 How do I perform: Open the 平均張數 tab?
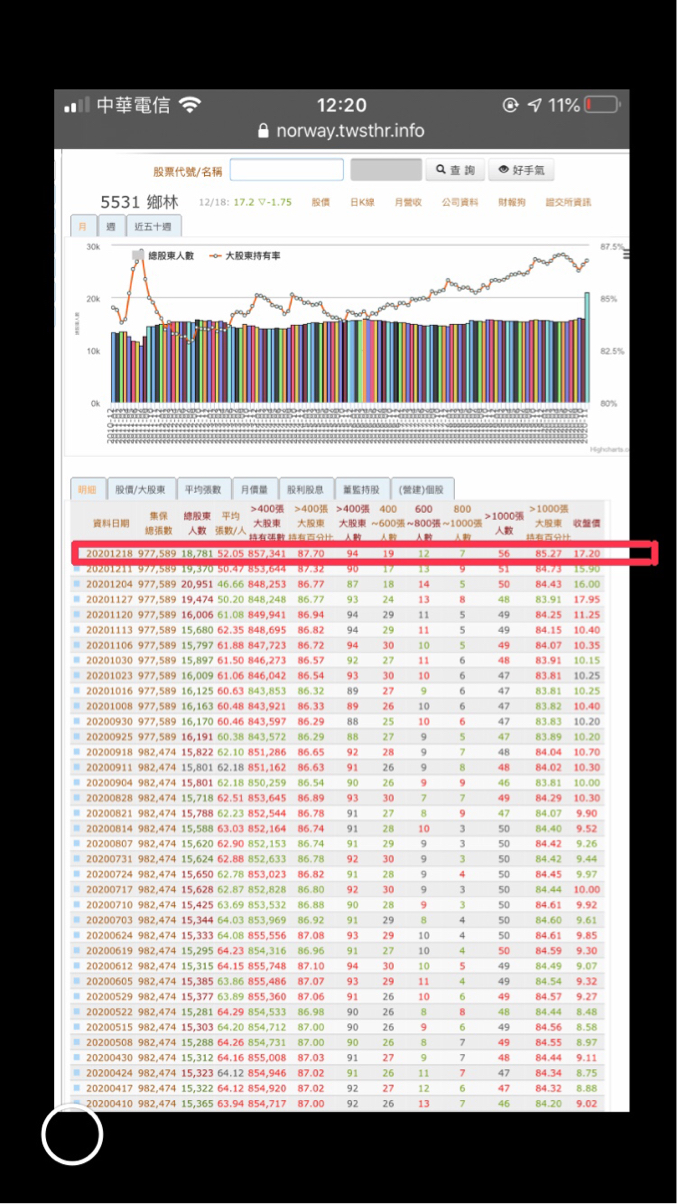click(x=203, y=490)
